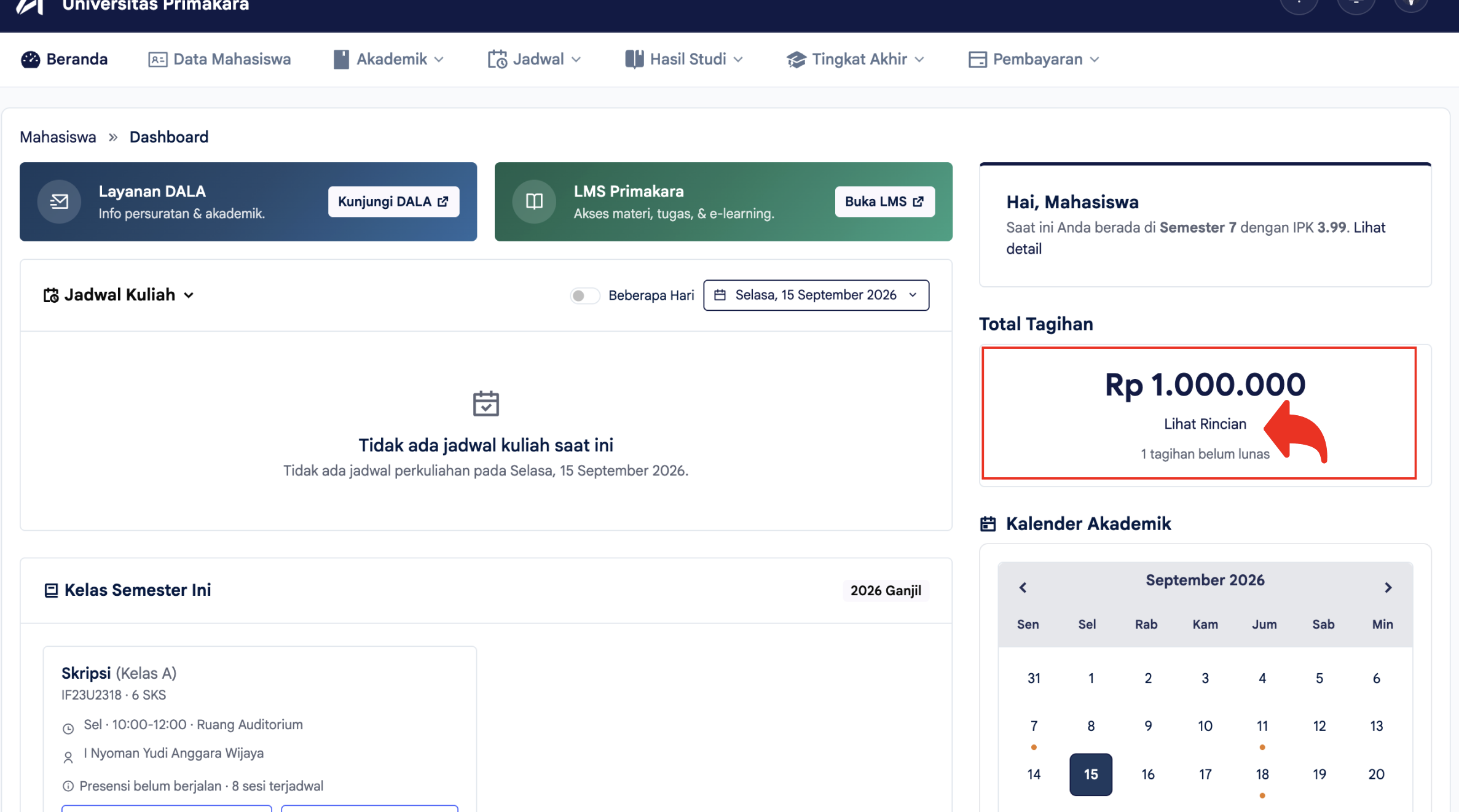Viewport: 1459px width, 812px height.
Task: Open the Beranda menu item
Action: (65, 60)
